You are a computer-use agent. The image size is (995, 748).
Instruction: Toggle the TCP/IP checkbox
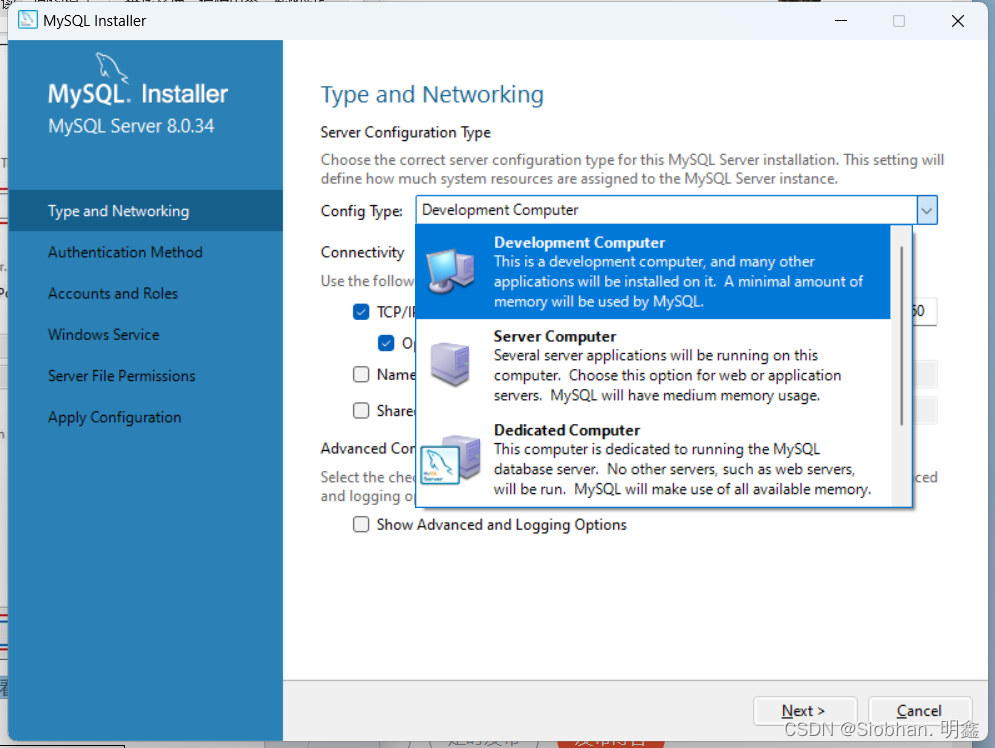coord(361,312)
